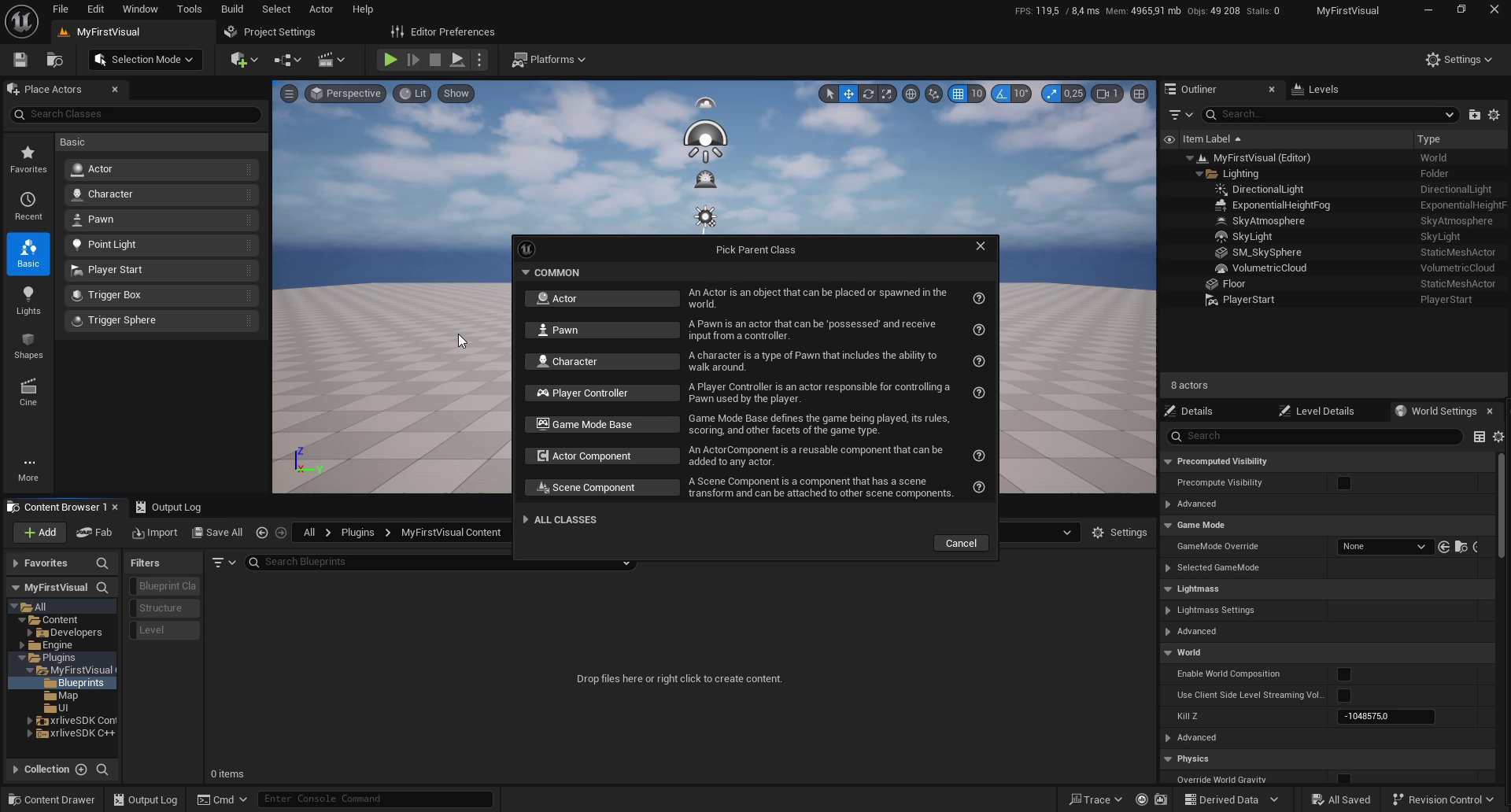
Task: Click the Add button in Content Browser
Action: click(x=39, y=533)
